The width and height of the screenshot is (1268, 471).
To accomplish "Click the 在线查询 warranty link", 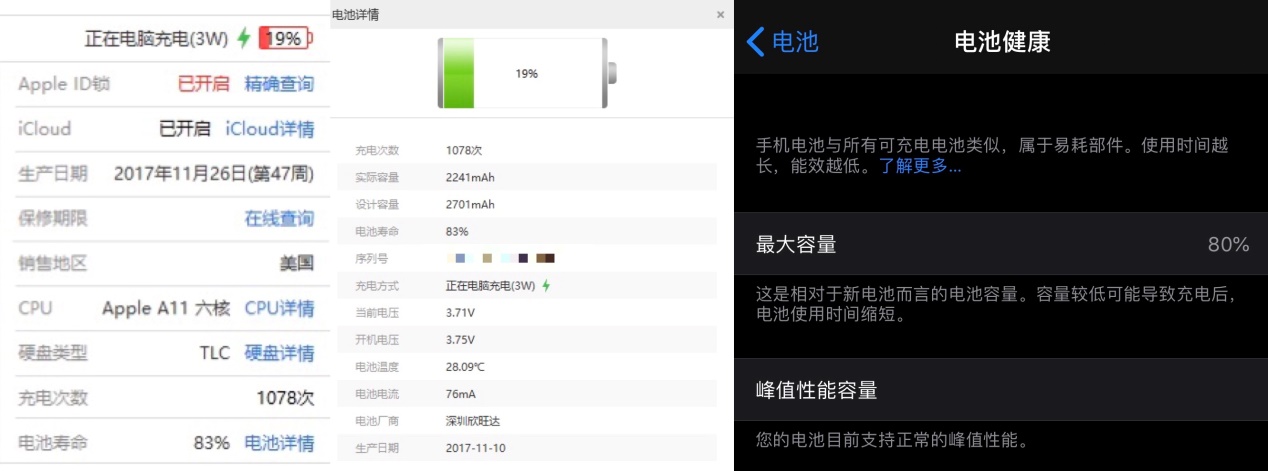I will tap(279, 218).
